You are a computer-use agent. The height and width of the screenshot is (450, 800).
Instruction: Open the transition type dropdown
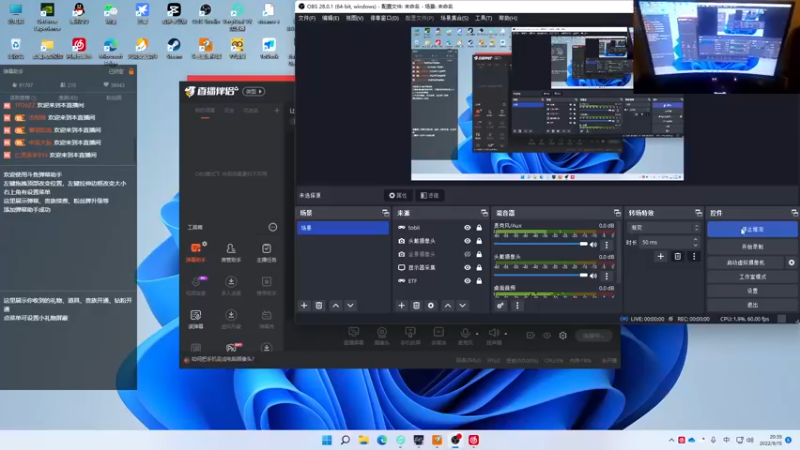pyautogui.click(x=664, y=228)
